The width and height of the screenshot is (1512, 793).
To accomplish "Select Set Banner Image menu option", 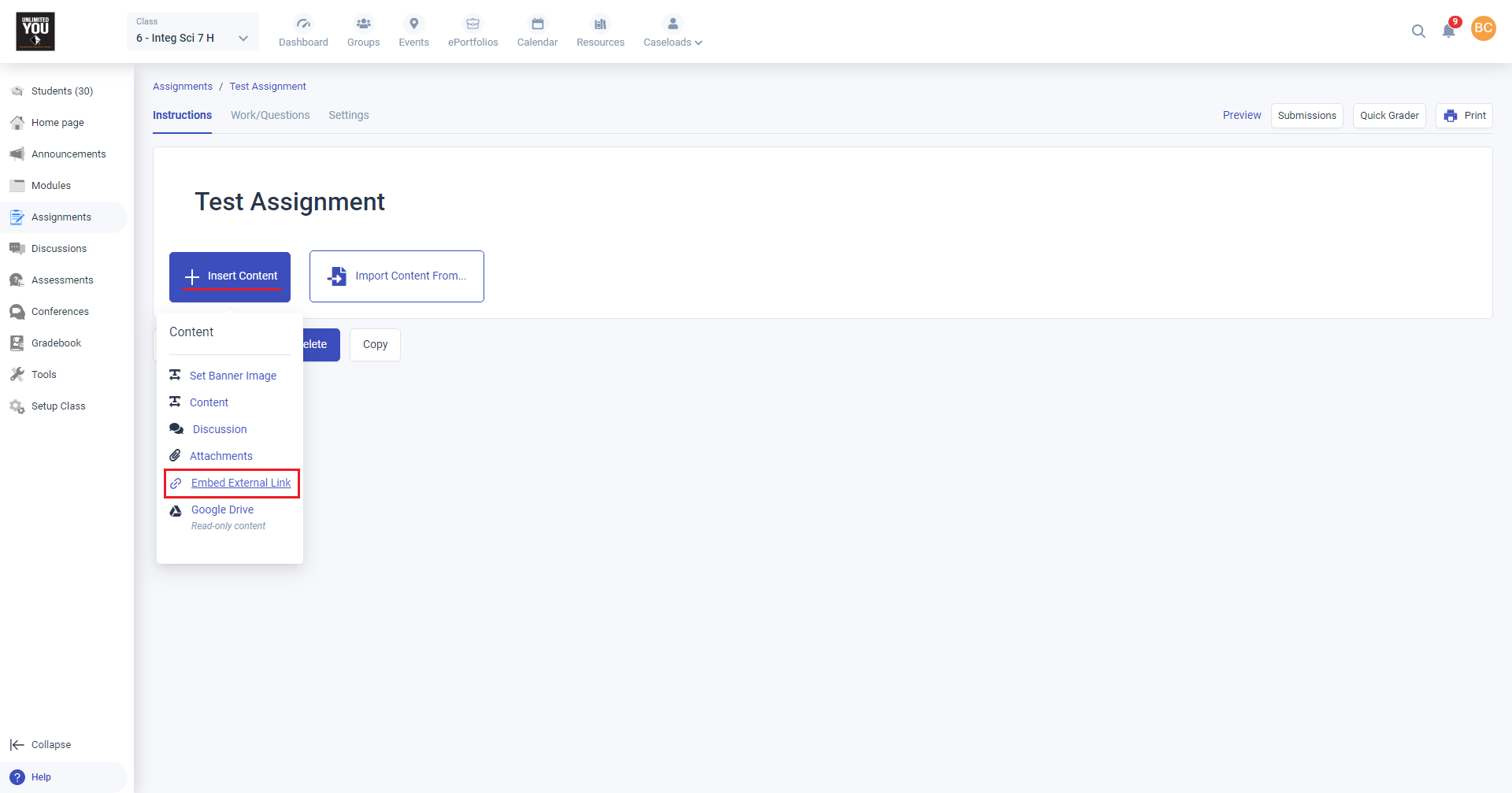I will 233,376.
